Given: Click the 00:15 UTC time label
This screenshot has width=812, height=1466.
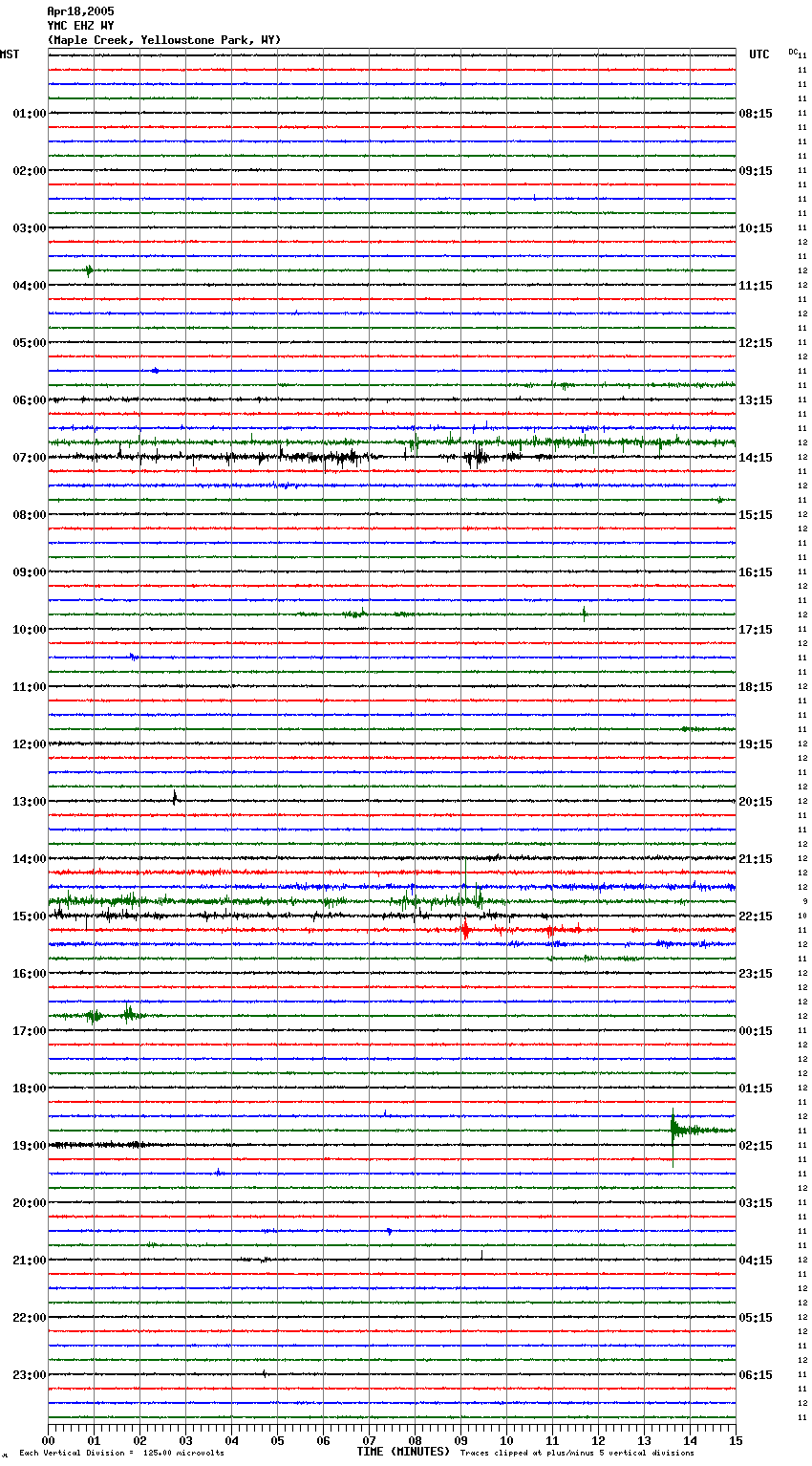Looking at the screenshot, I should tap(756, 1031).
